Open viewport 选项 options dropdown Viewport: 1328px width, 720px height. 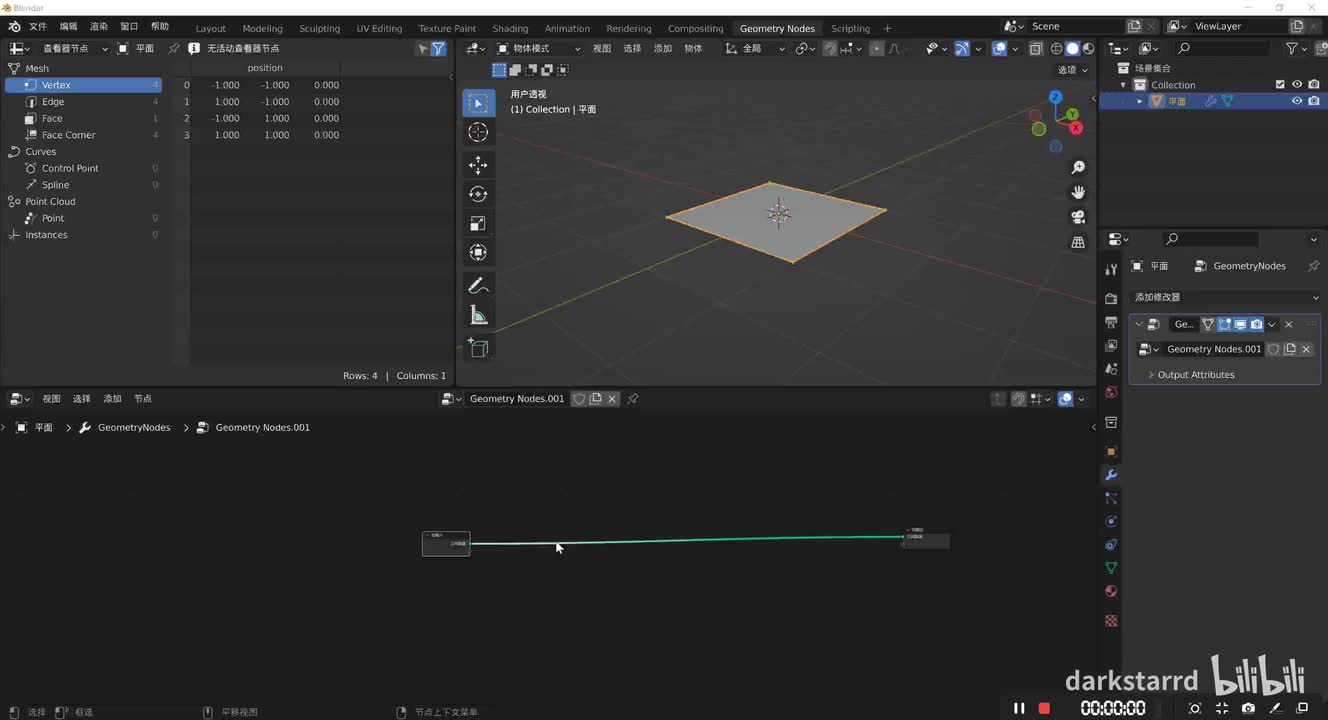pos(1073,70)
